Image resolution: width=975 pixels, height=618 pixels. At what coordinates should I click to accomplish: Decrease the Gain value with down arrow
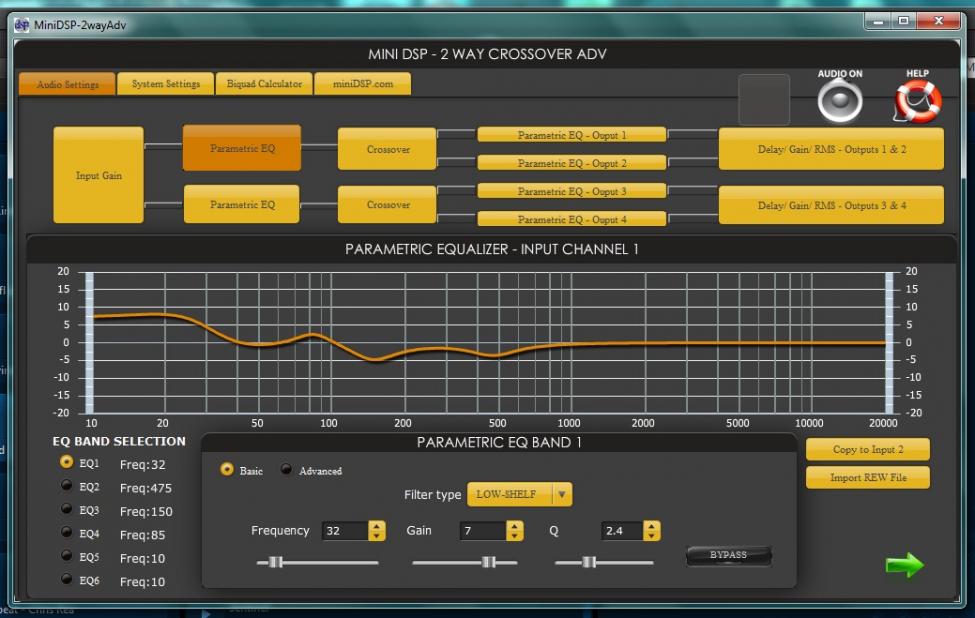514,536
